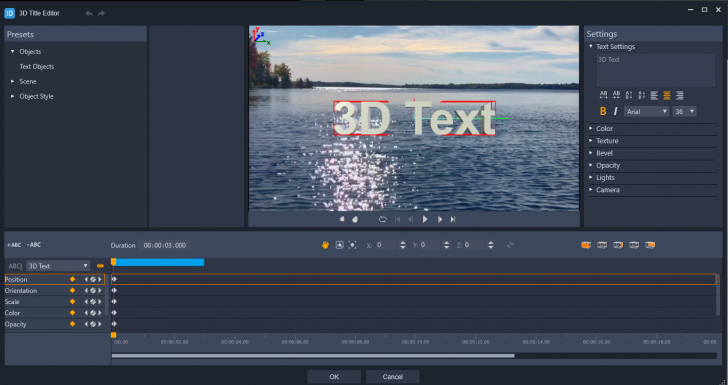Screen dimensions: 728x385
Task: Toggle Italic formatting
Action: pyautogui.click(x=616, y=111)
